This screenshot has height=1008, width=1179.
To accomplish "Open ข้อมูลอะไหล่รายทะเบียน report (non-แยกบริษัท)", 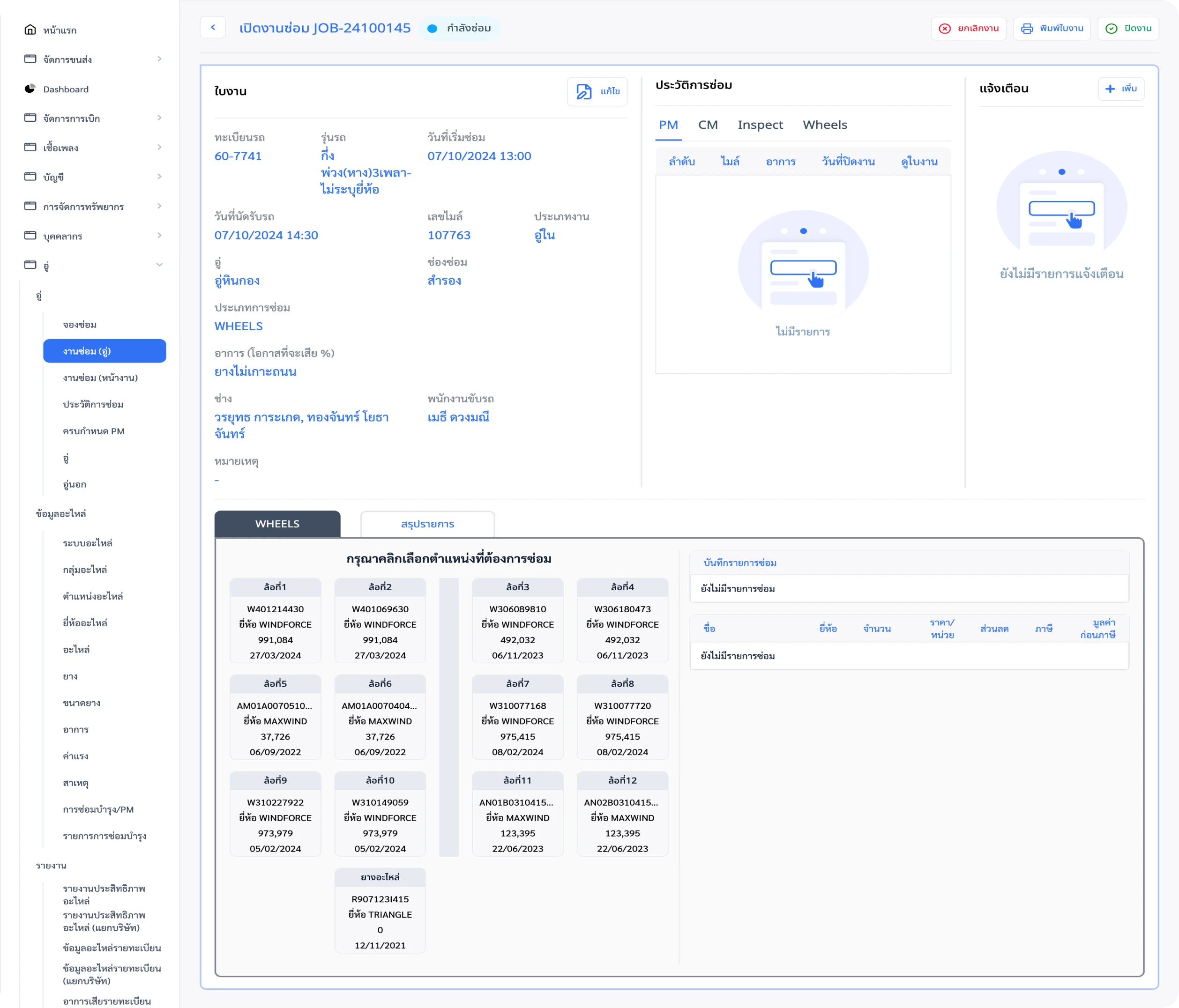I will click(112, 948).
